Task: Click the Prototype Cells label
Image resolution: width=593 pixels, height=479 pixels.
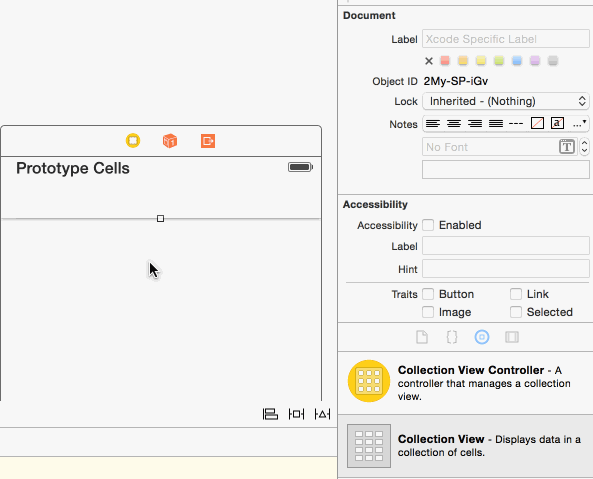Action: tap(73, 169)
